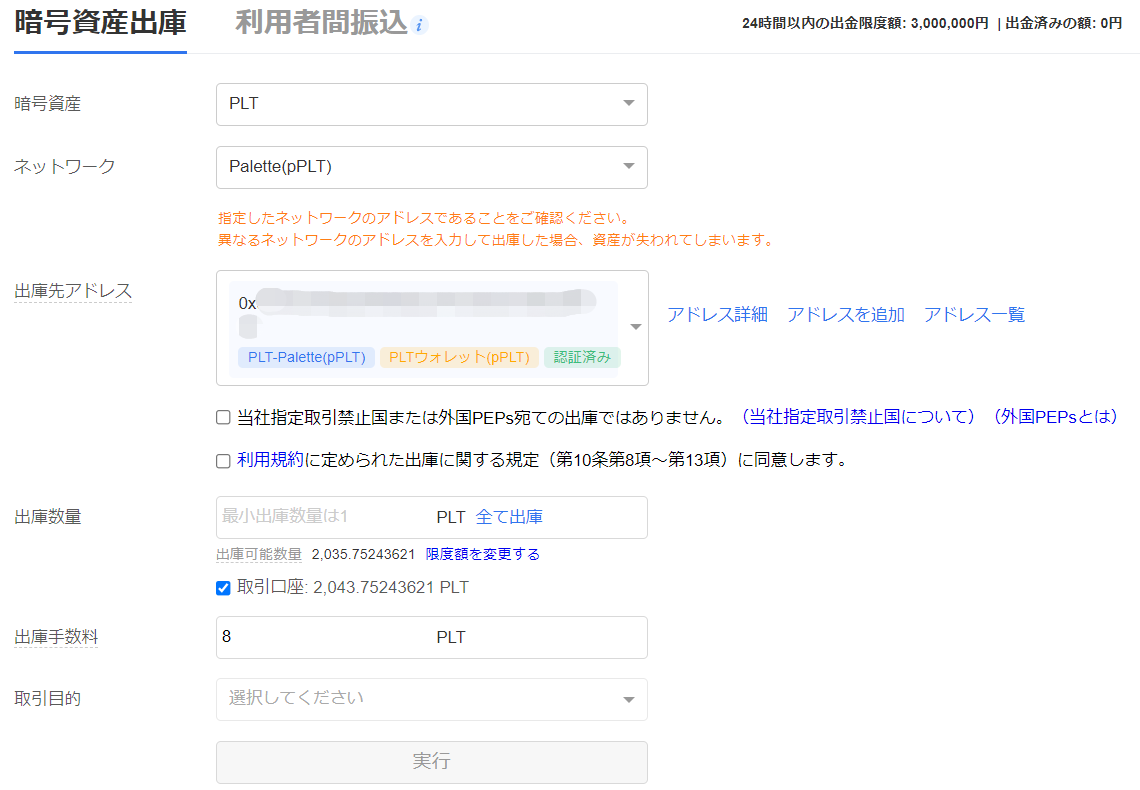This screenshot has width=1140, height=790.
Task: Click the 認証済み badge
Action: pyautogui.click(x=582, y=358)
